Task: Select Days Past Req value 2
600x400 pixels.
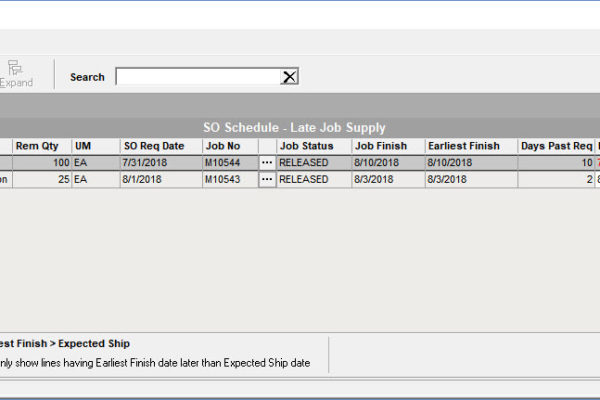Action: coord(556,180)
